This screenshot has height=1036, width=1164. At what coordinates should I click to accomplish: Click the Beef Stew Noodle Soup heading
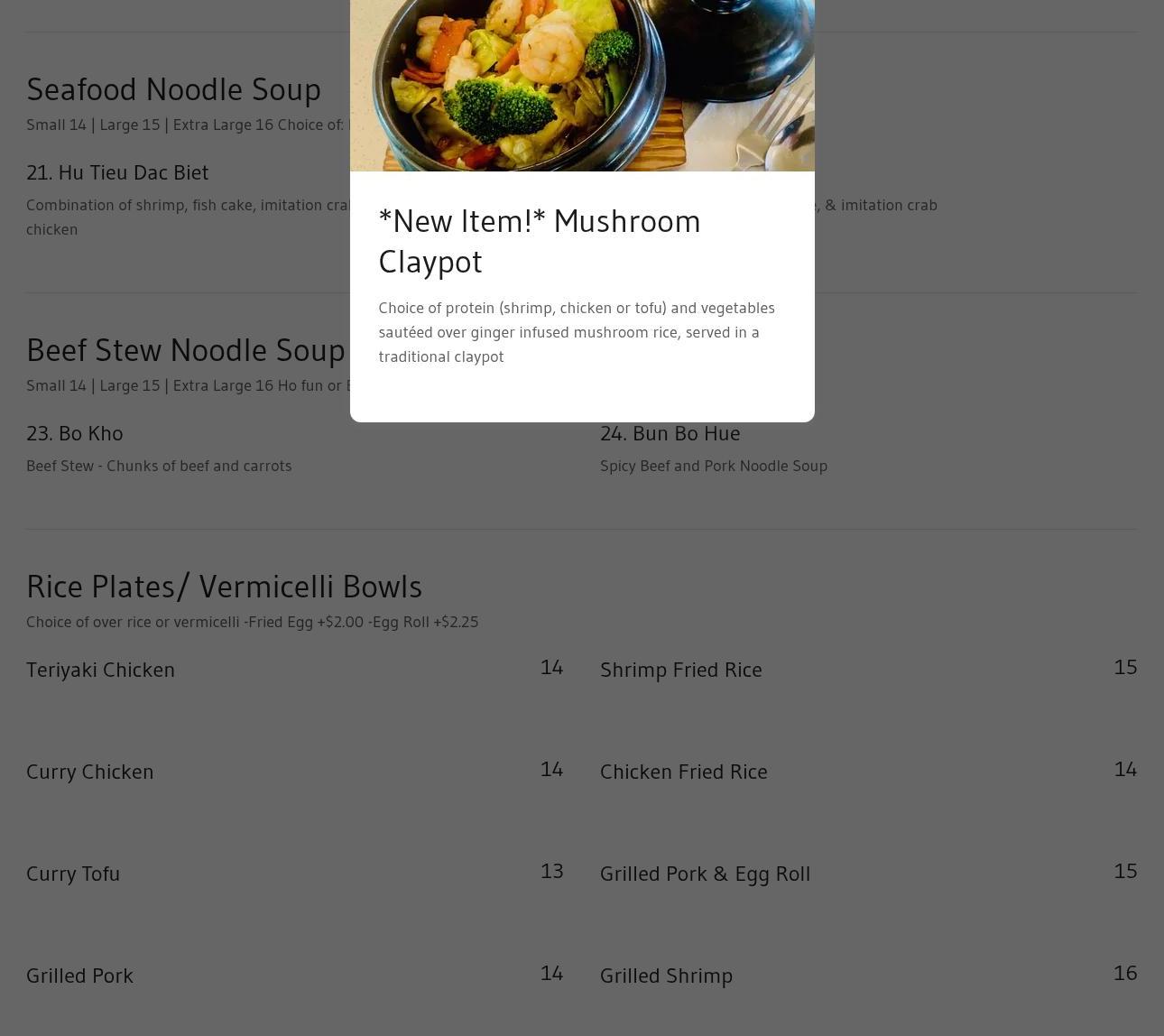pyautogui.click(x=186, y=350)
